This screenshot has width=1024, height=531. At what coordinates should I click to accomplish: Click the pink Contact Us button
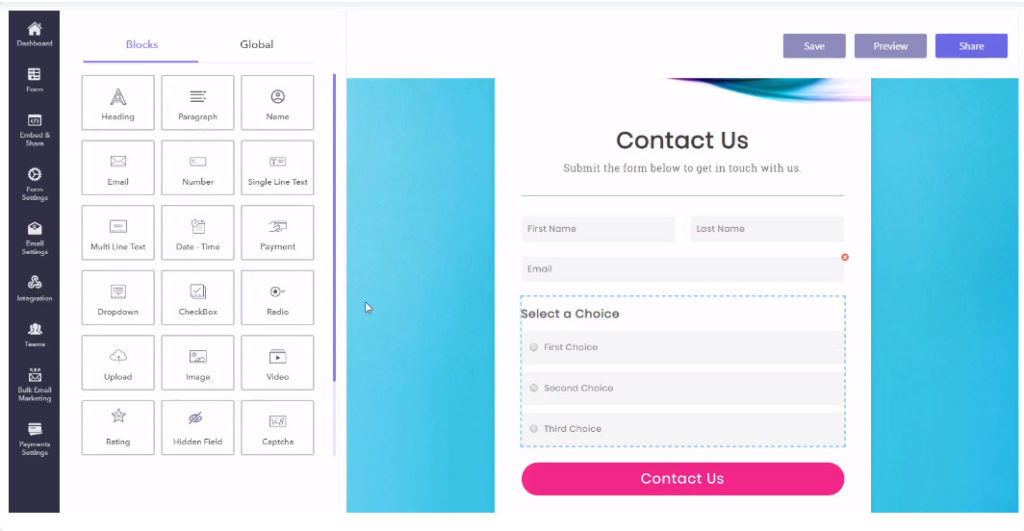click(x=682, y=479)
